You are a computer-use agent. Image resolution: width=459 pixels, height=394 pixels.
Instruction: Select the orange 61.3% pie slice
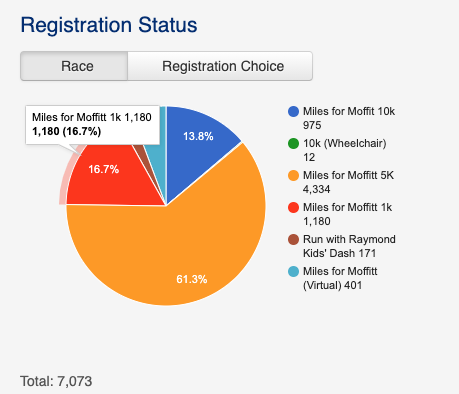(x=187, y=253)
